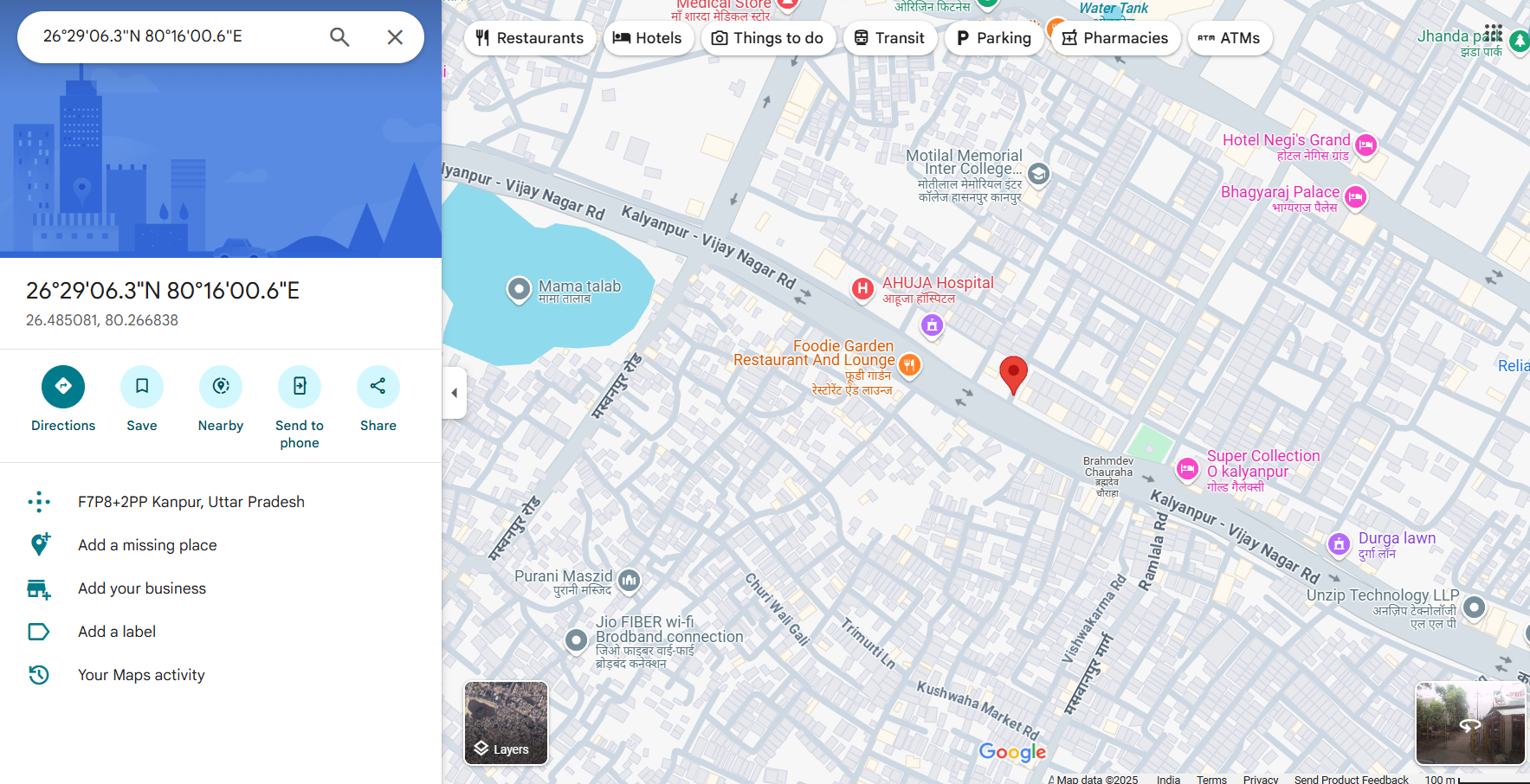
Task: Click the add business storefront icon
Action: click(39, 588)
